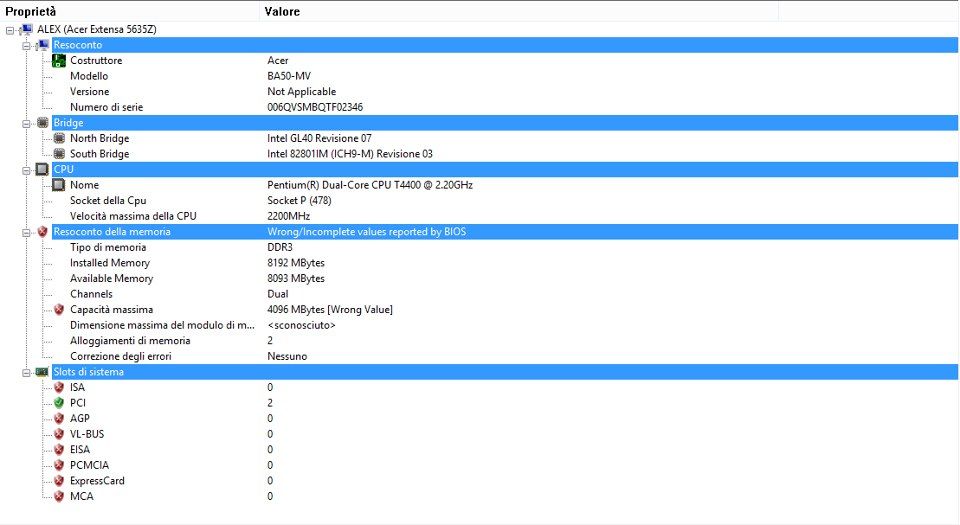Select the Socket della Cpu row
Screen dimensions: 960x525
(108, 201)
